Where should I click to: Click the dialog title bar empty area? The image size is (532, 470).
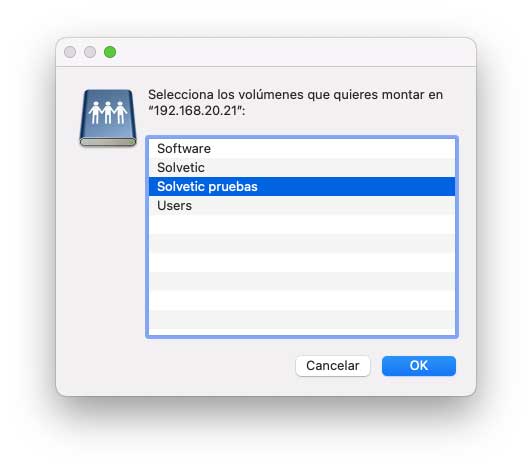tap(292, 52)
